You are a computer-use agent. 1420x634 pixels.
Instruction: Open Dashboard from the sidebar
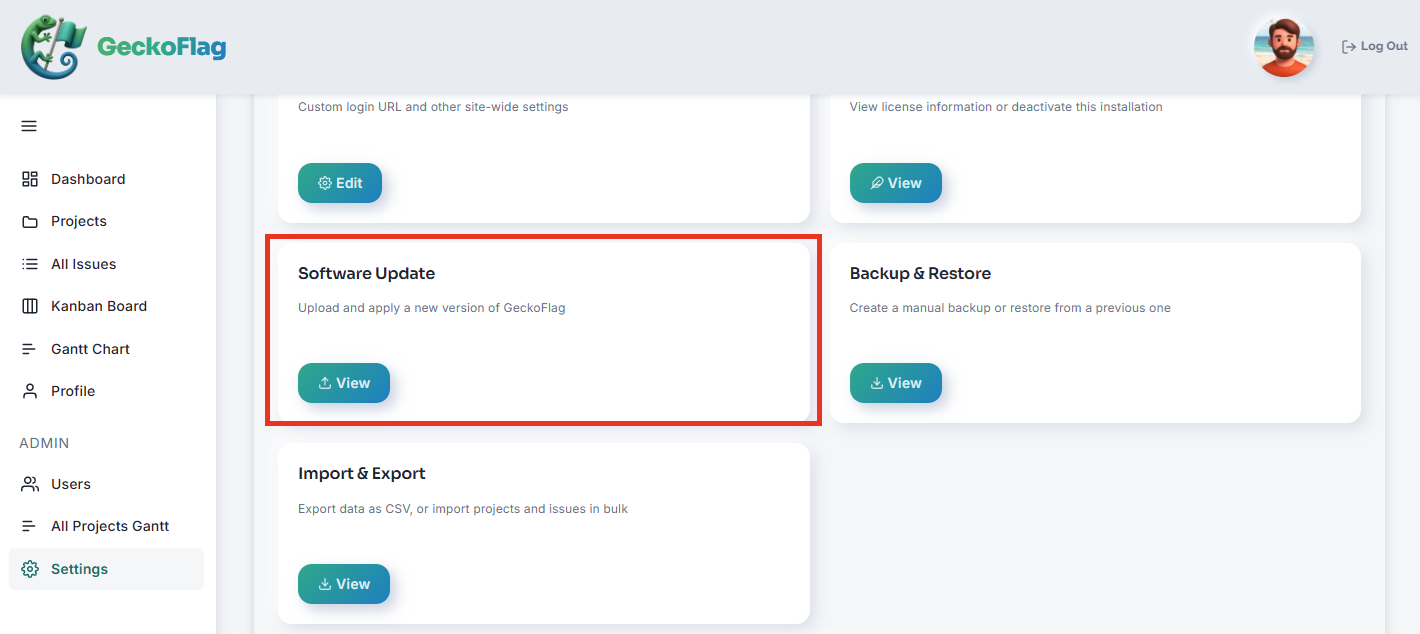(x=106, y=179)
